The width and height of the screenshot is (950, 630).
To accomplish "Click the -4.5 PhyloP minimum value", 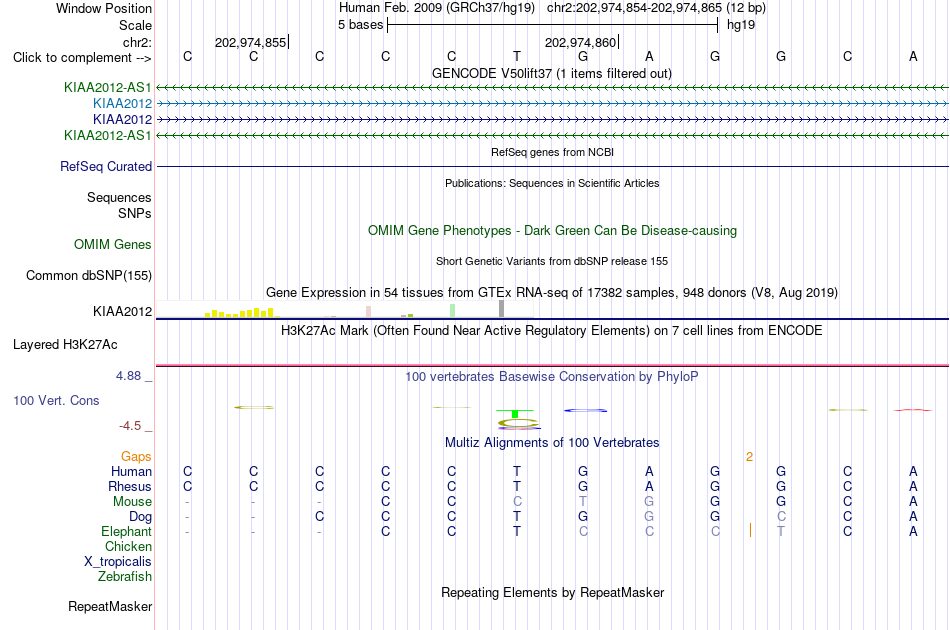I will click(130, 426).
